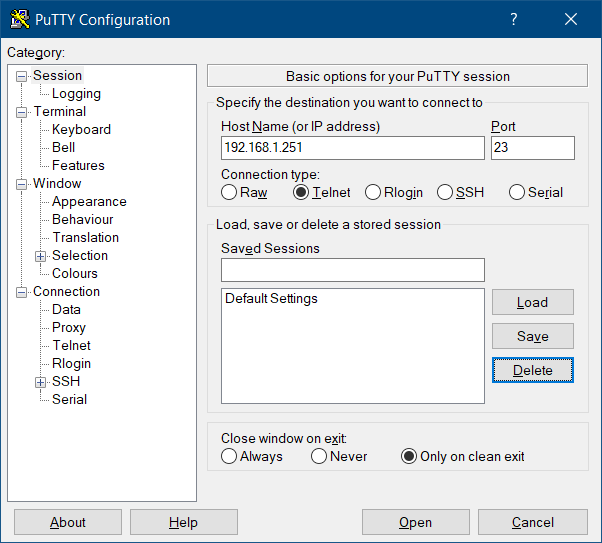Set close window on exit to Never
The height and width of the screenshot is (543, 602).
tap(319, 456)
